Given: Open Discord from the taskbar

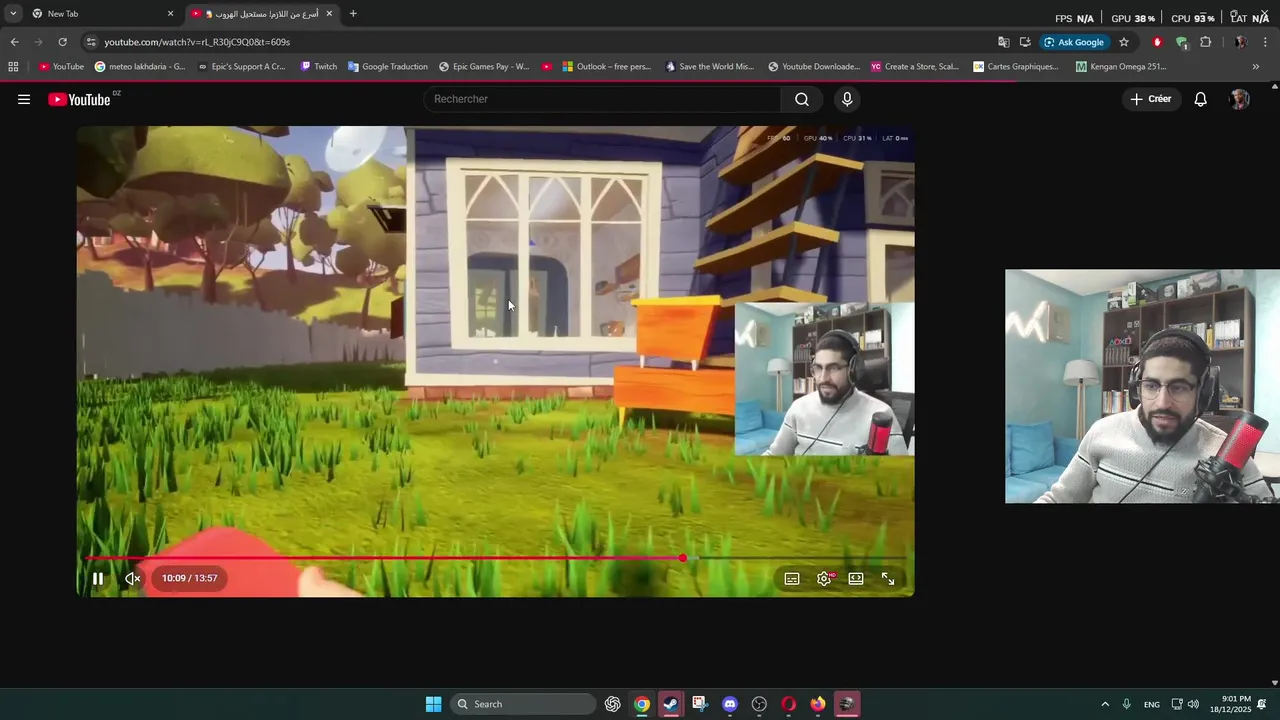Looking at the screenshot, I should (x=730, y=704).
